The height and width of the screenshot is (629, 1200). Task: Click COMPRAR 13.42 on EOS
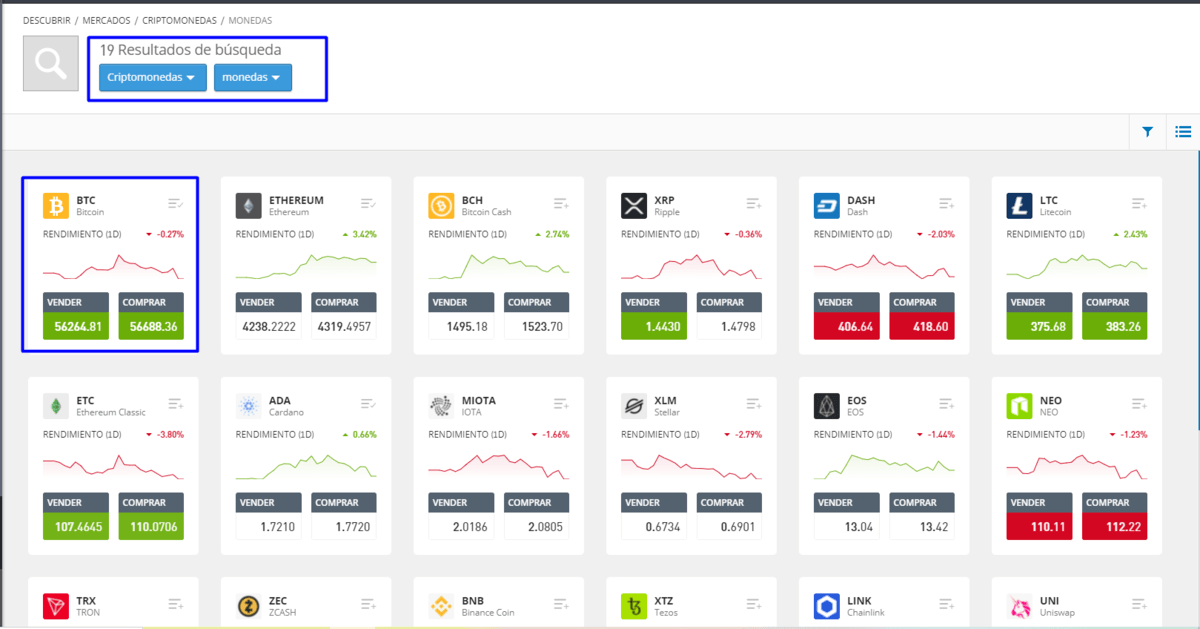point(922,516)
